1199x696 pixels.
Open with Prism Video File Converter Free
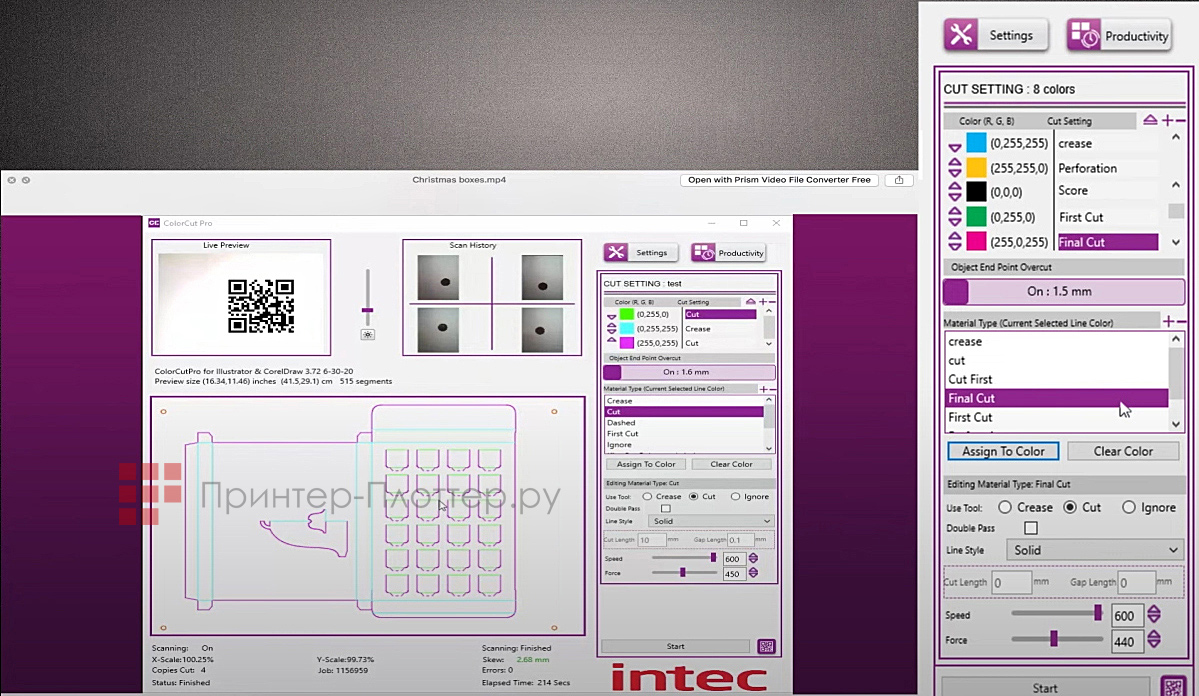(x=779, y=180)
